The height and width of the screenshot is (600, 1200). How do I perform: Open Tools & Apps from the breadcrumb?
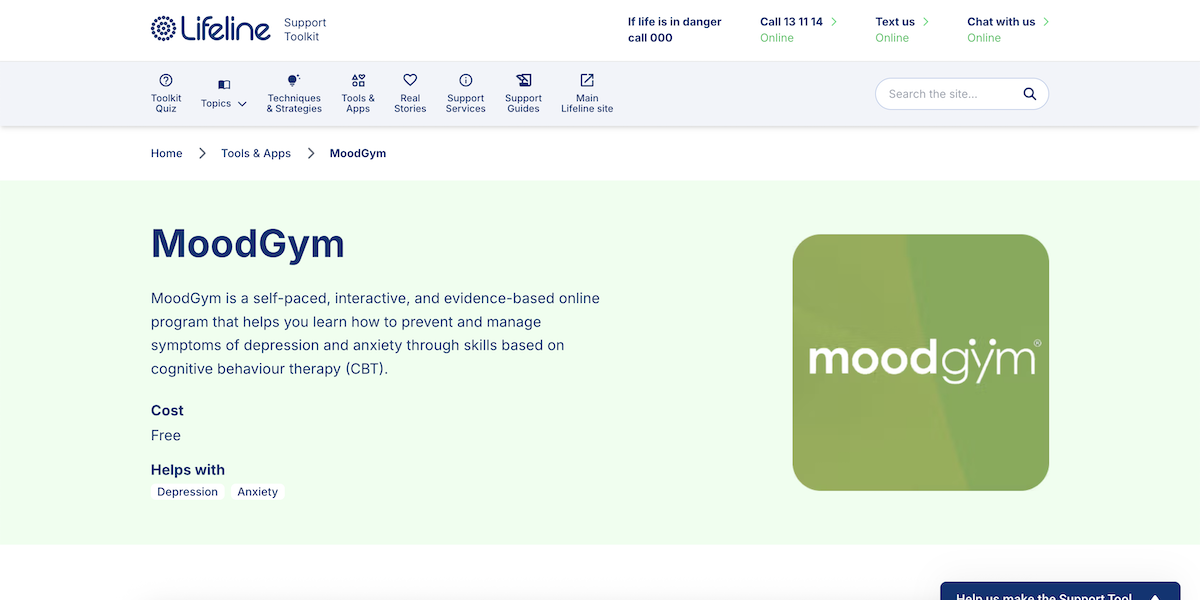(256, 153)
